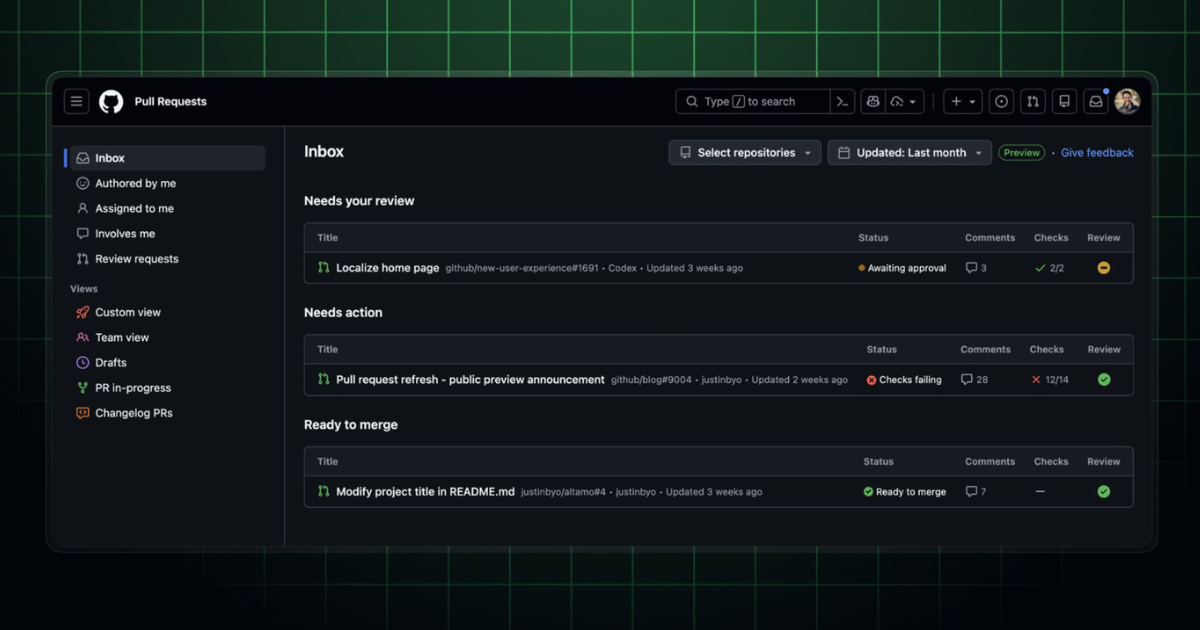Open the Issues icon in header

pyautogui.click(x=1001, y=101)
